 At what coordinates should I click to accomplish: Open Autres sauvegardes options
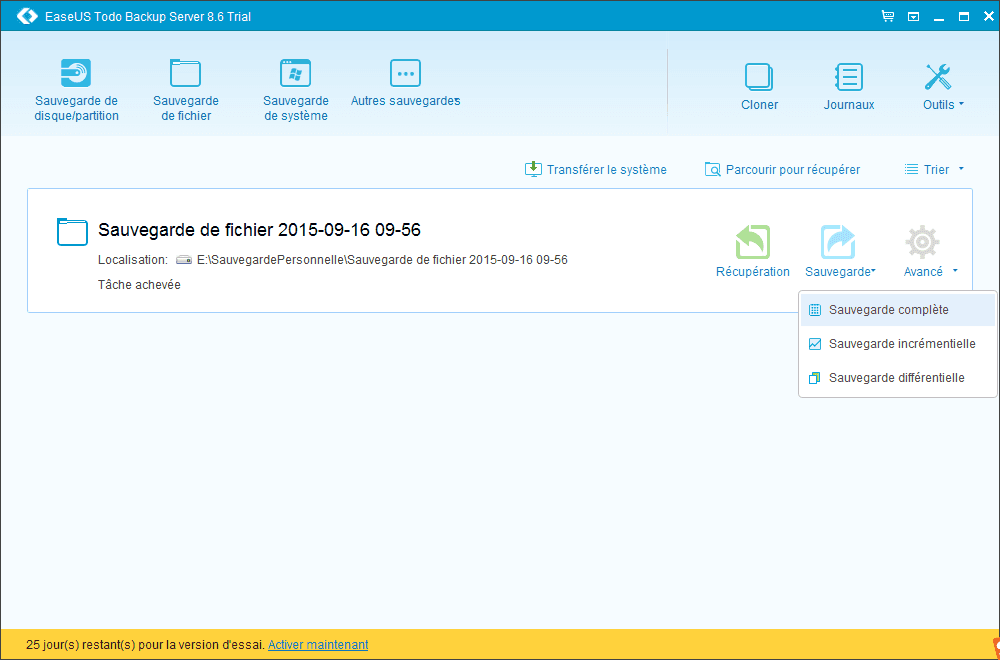tap(405, 83)
